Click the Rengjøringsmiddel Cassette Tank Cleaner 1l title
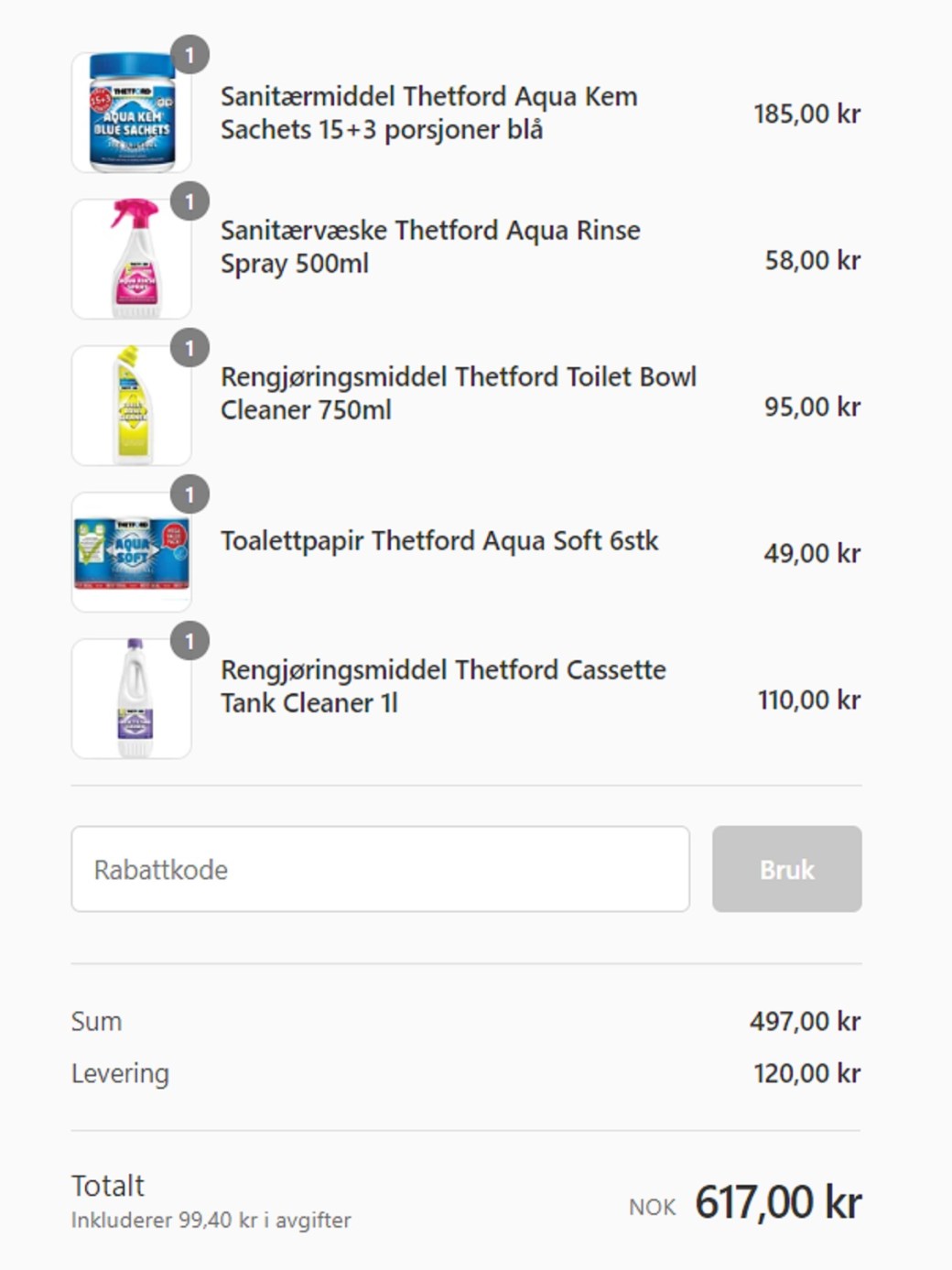The height and width of the screenshot is (1270, 952). (x=443, y=686)
